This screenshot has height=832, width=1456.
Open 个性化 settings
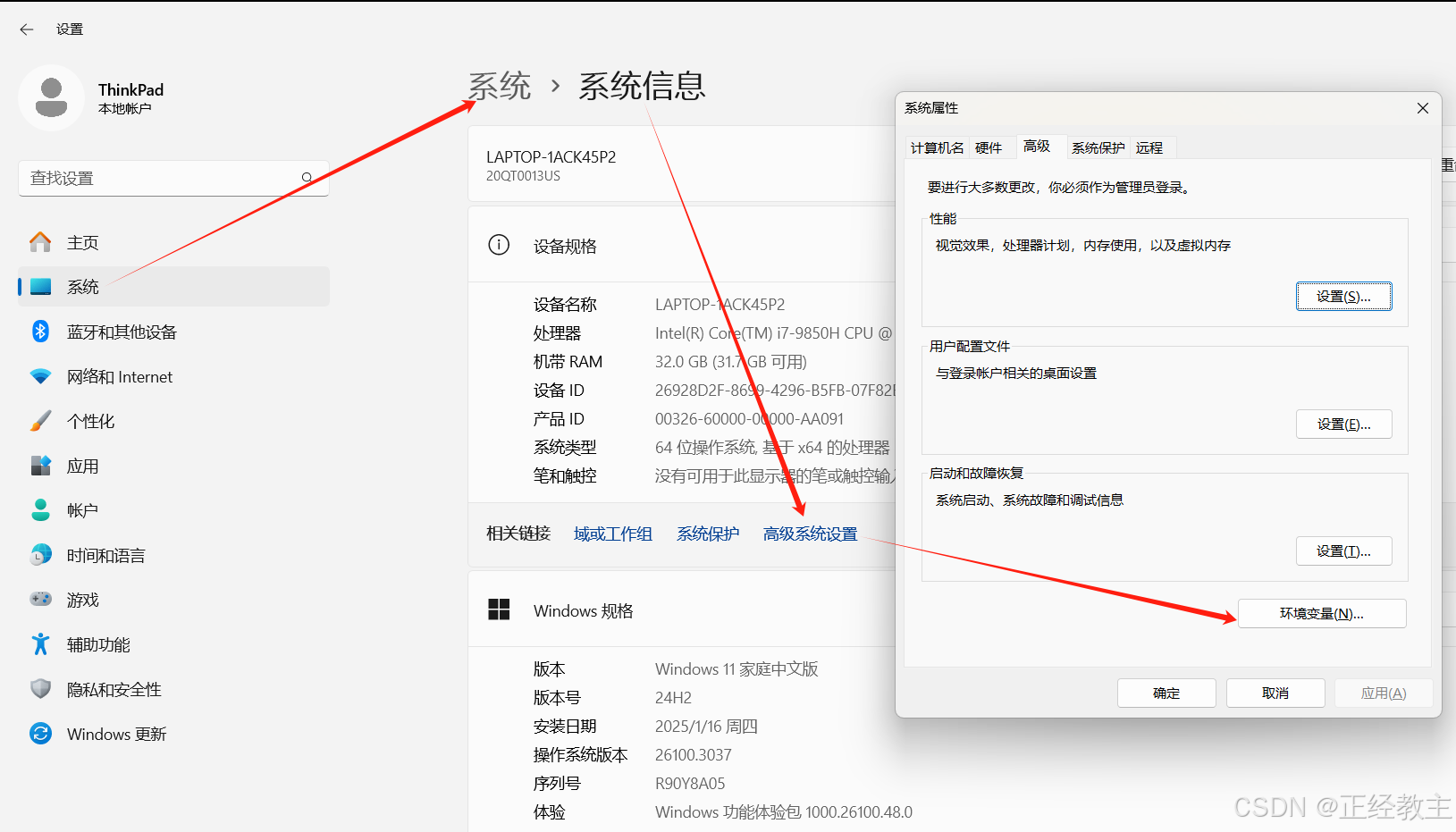(x=173, y=421)
